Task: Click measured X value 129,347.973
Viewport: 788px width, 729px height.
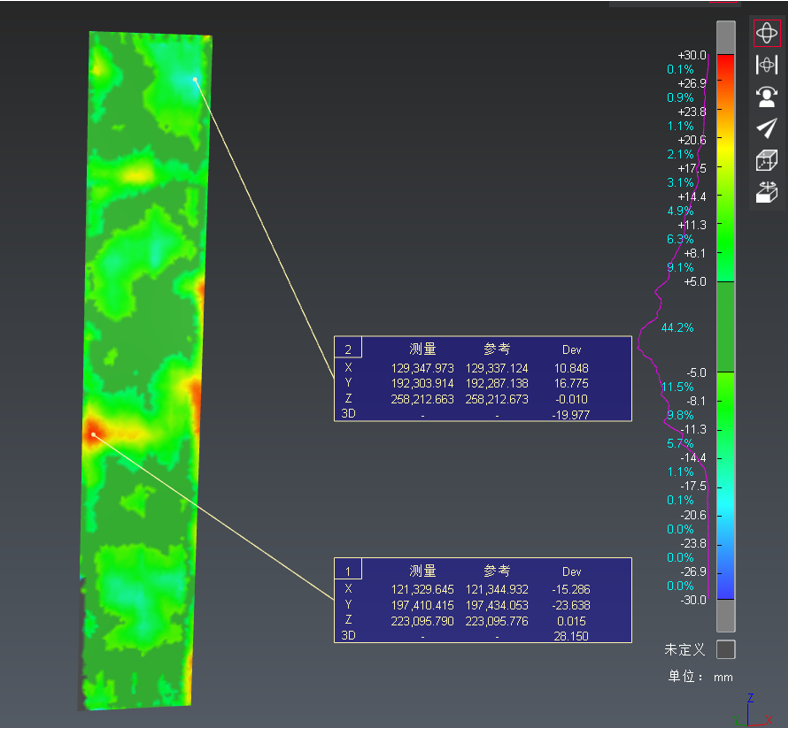Action: [x=422, y=368]
